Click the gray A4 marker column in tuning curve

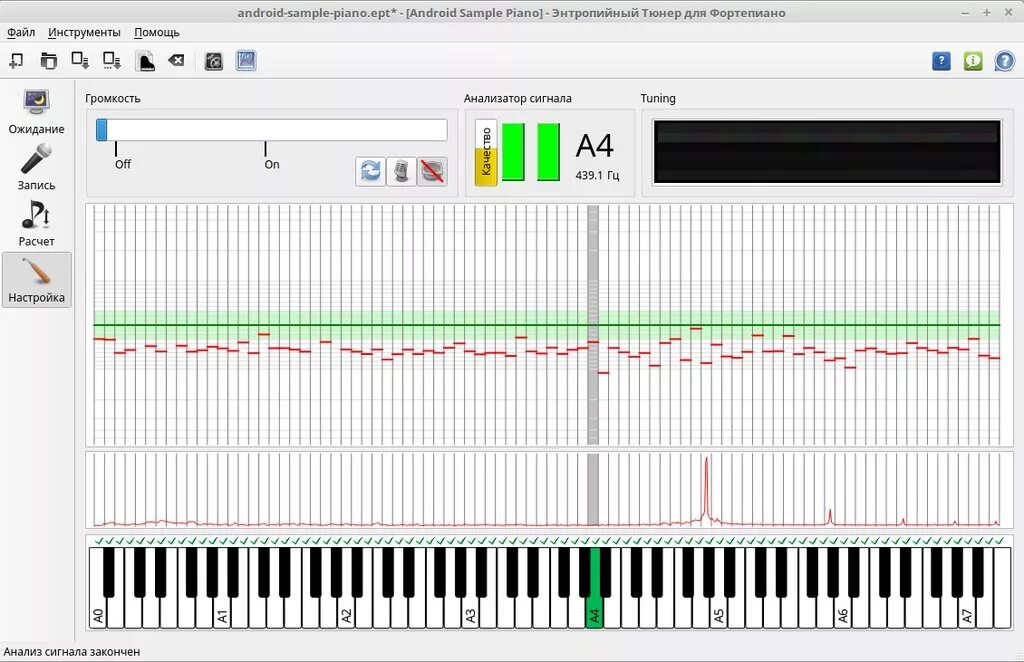[593, 325]
